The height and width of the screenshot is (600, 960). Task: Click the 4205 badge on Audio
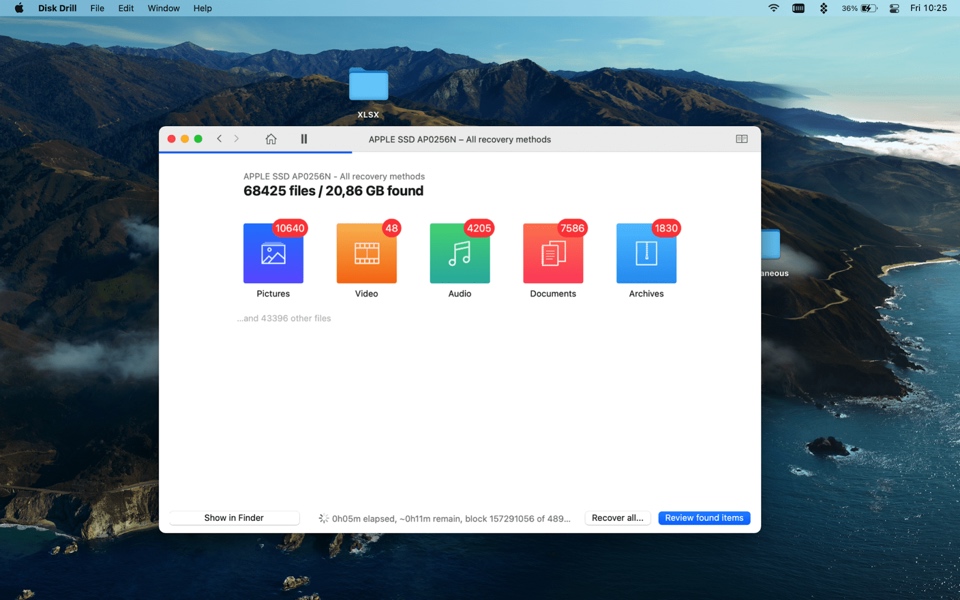pyautogui.click(x=479, y=228)
